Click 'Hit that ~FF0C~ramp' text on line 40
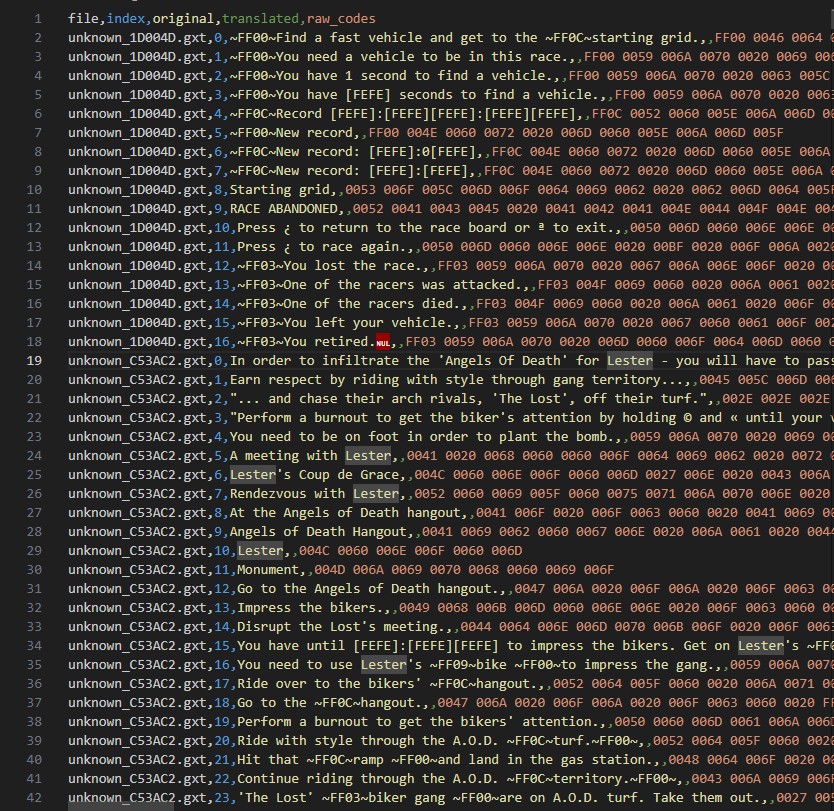834x811 pixels. coord(311,759)
